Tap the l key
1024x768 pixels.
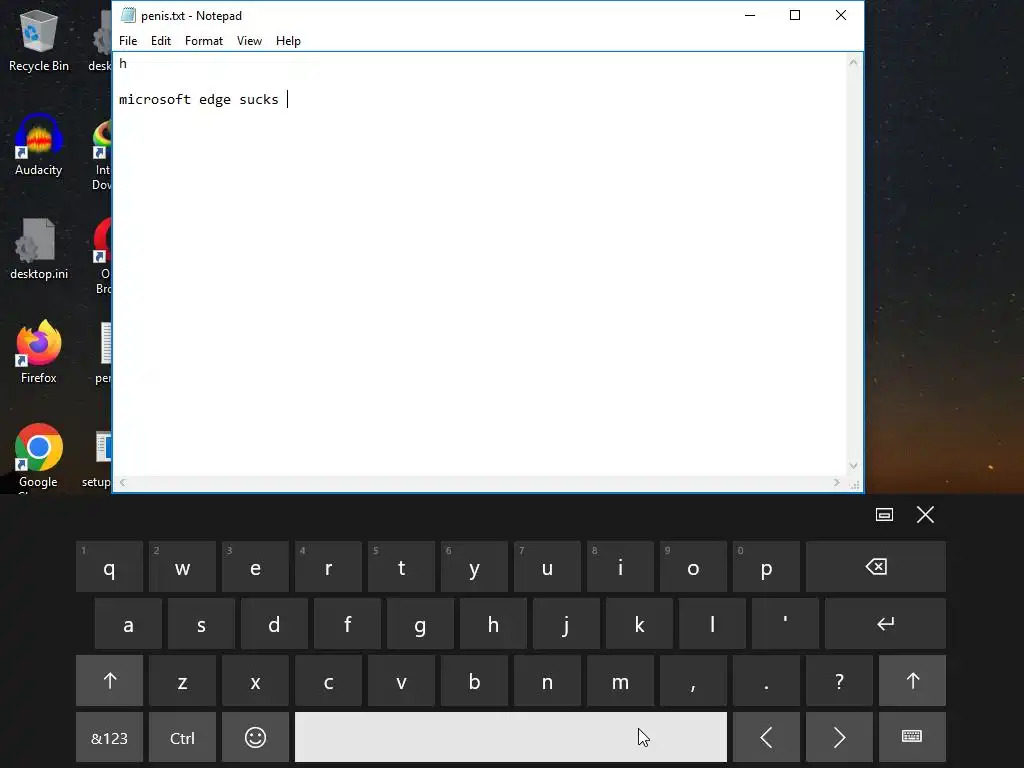click(712, 624)
